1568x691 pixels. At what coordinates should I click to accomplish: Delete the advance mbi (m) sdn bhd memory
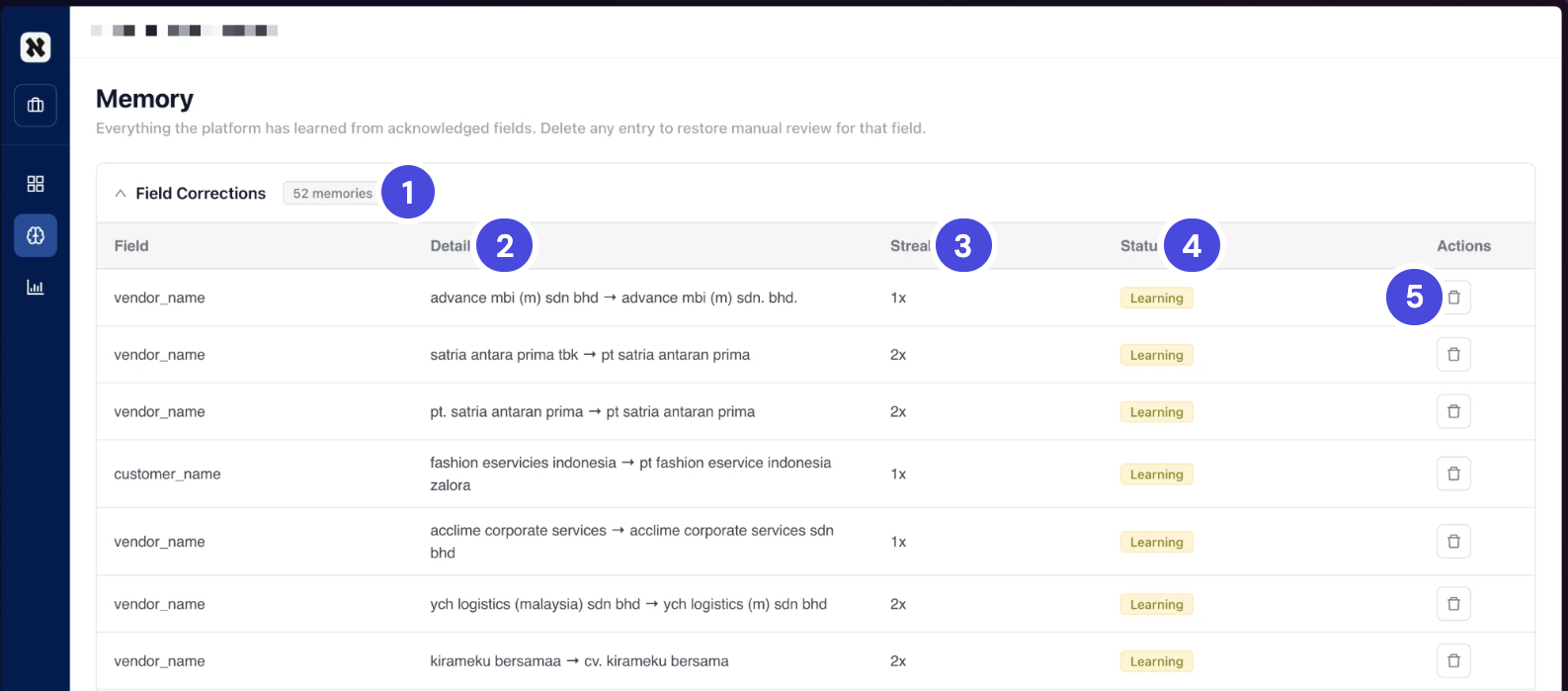pos(1453,298)
